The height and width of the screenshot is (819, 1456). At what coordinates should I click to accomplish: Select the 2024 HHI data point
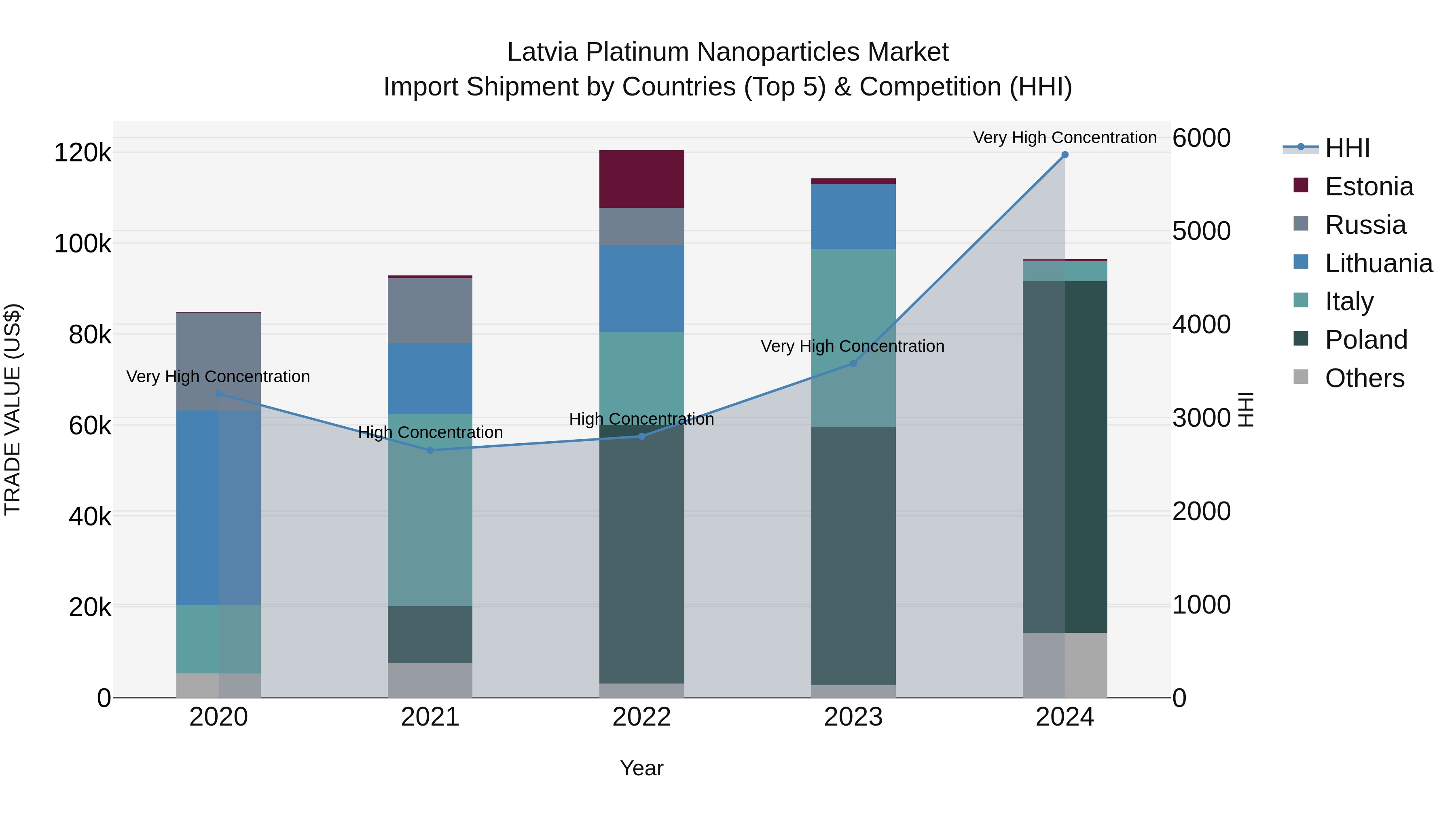click(1065, 155)
